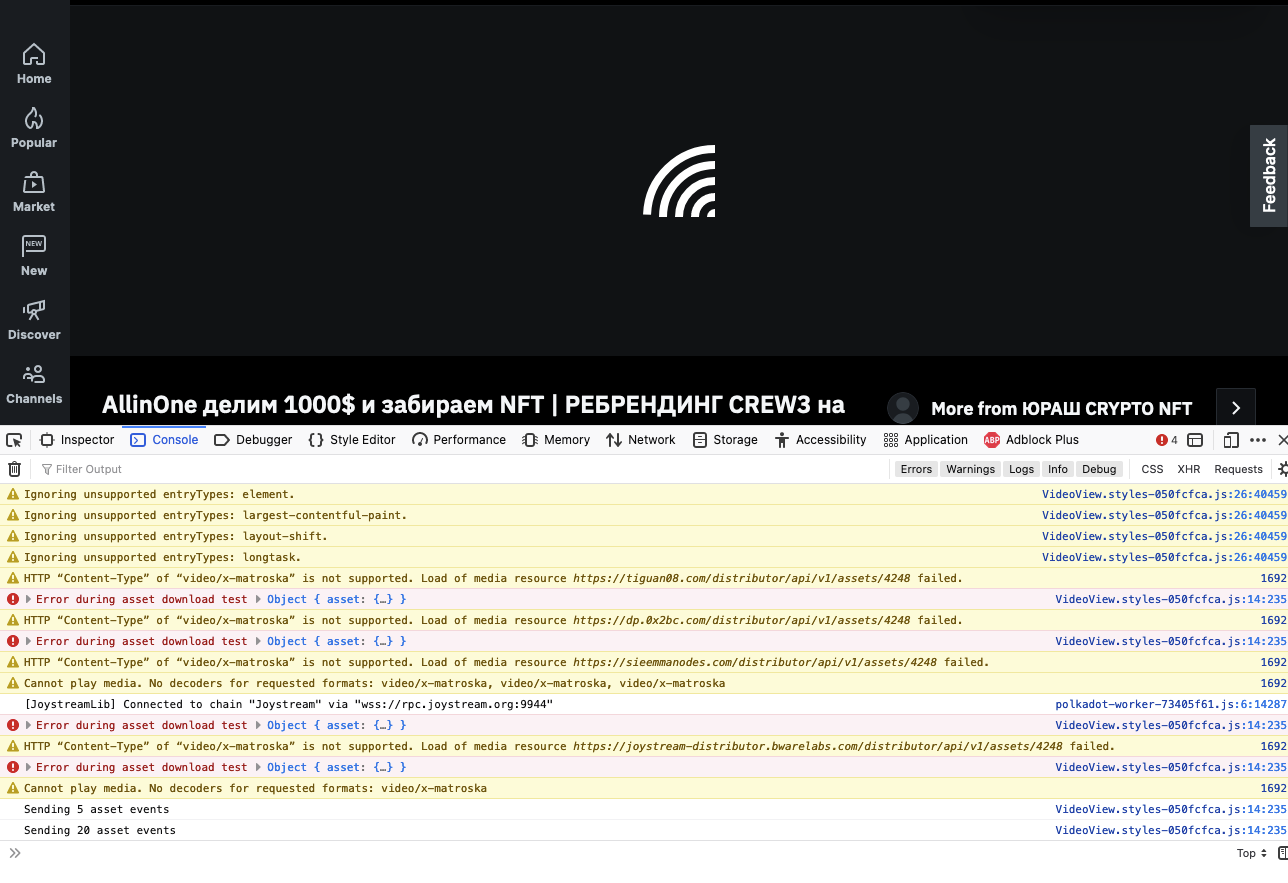Expand hidden toolbar tabs with the chevron

pos(14,853)
